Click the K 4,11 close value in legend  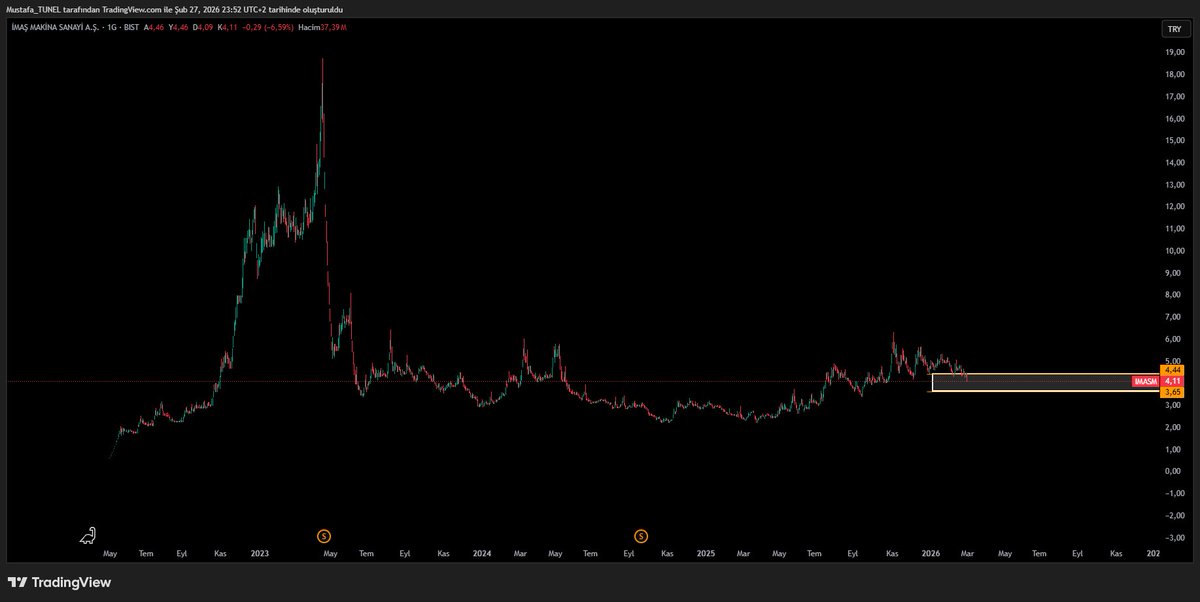[x=227, y=28]
